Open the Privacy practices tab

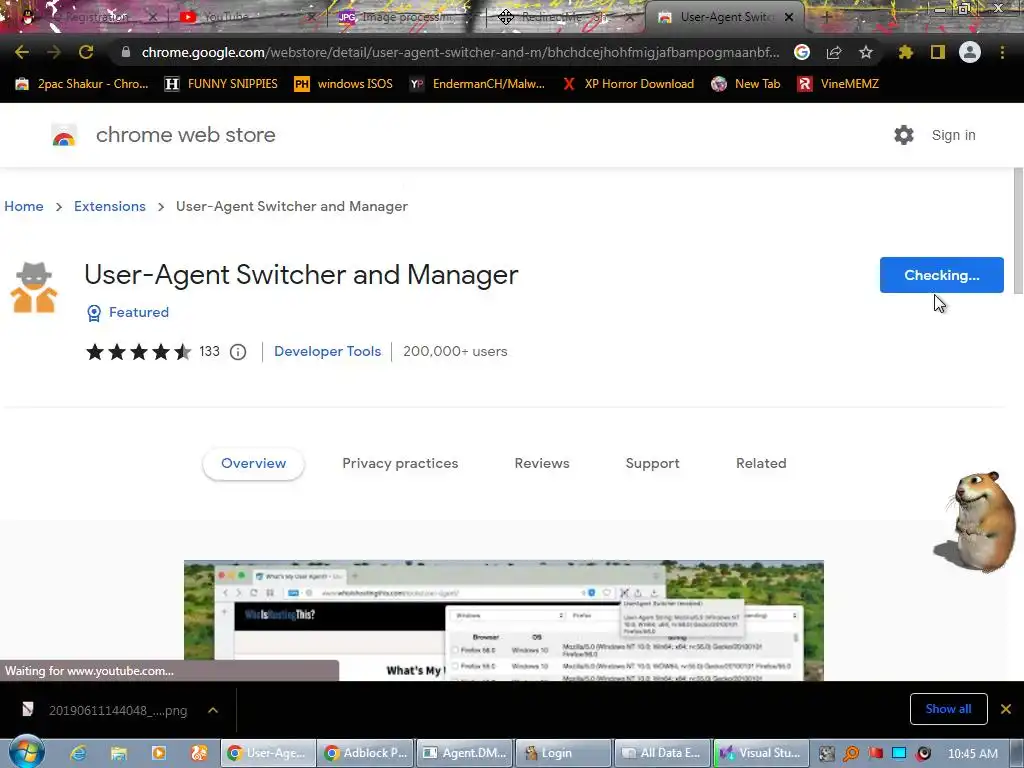tap(400, 464)
